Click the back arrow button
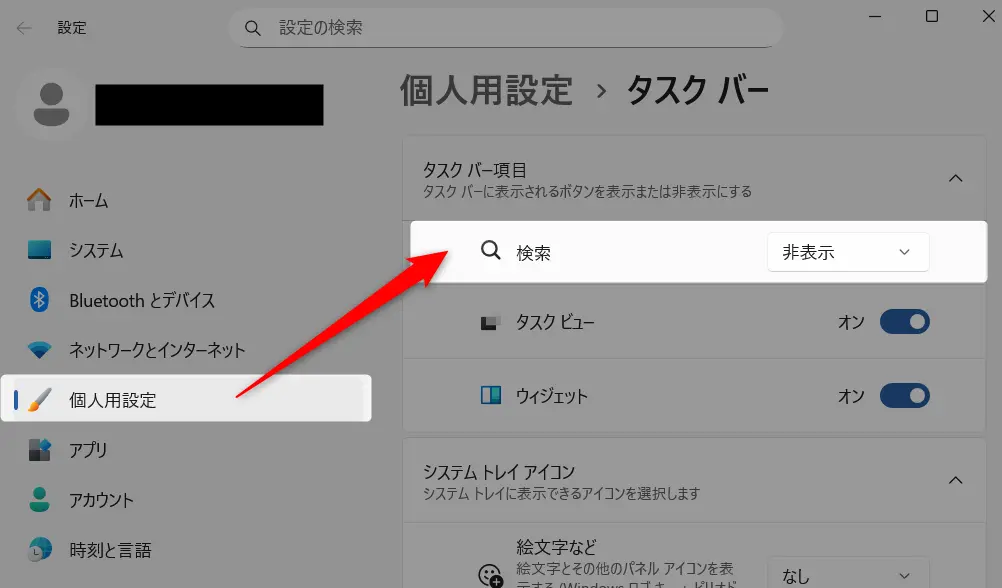 (x=22, y=27)
